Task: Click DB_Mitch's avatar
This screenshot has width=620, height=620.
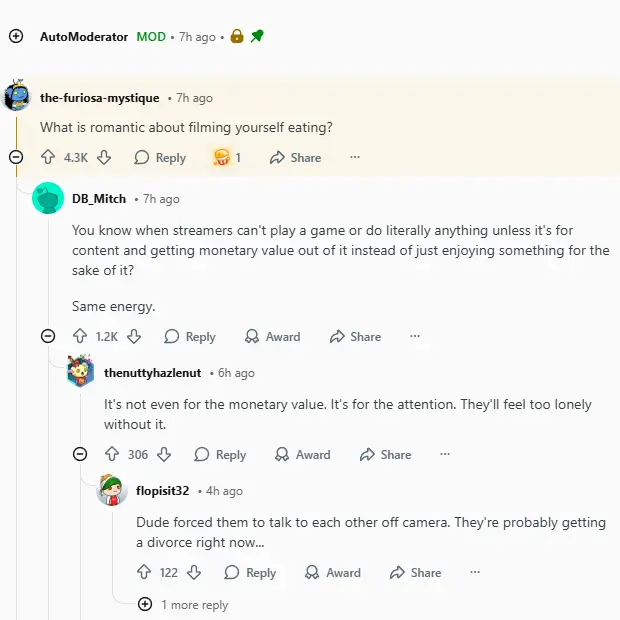Action: click(48, 198)
